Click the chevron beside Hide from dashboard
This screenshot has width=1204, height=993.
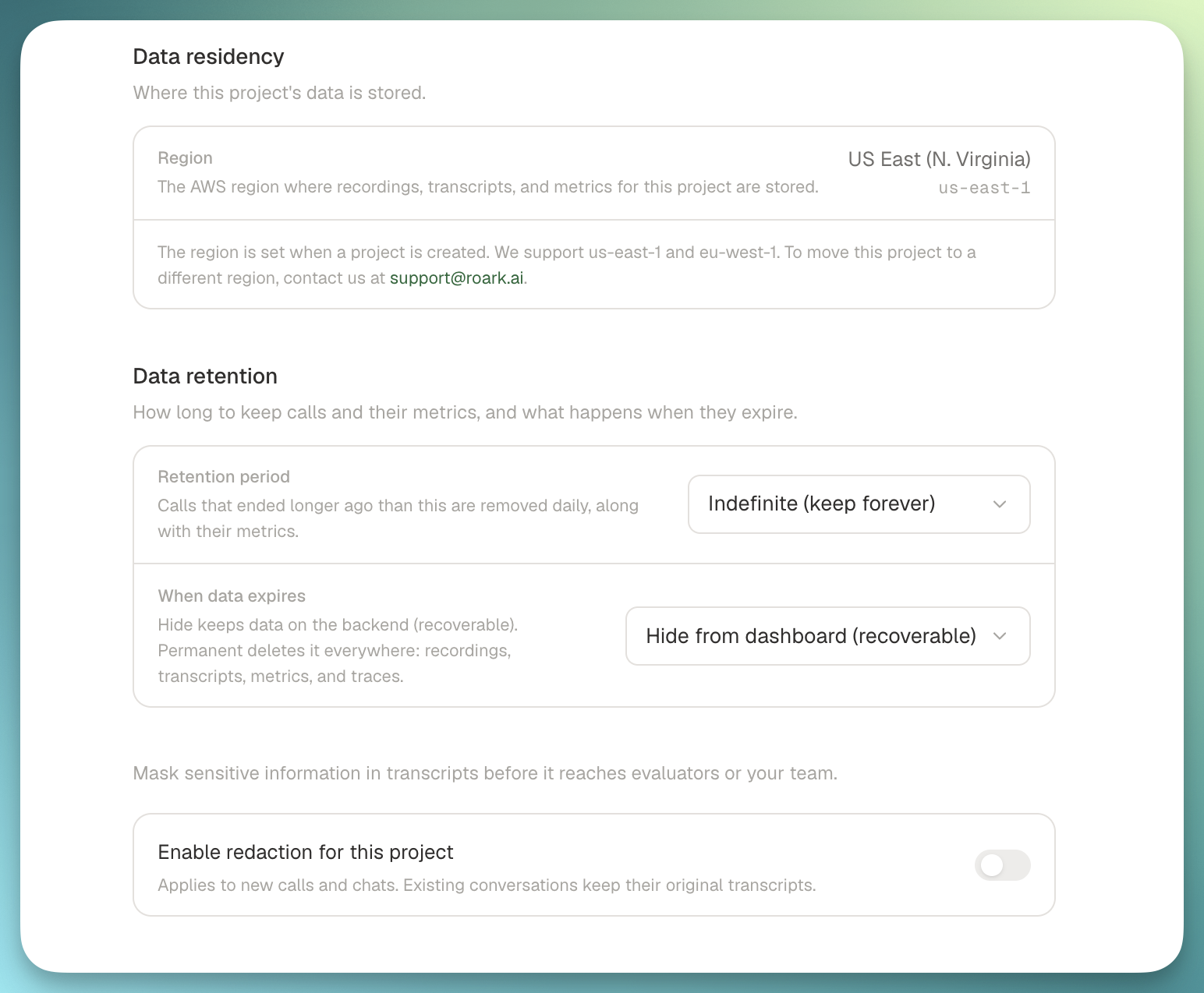(x=1000, y=636)
